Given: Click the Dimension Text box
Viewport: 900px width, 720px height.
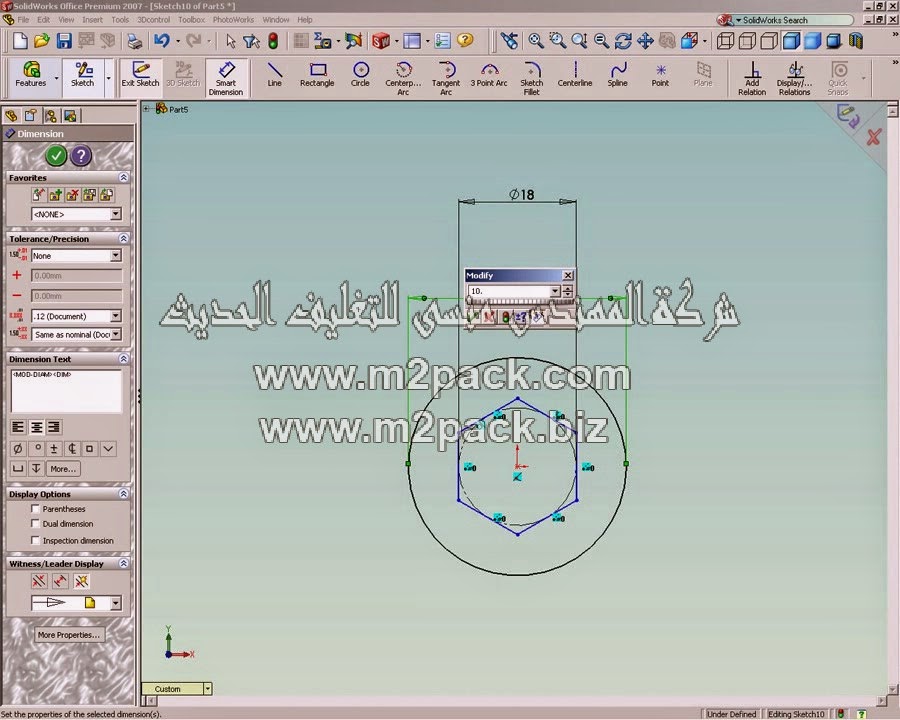Looking at the screenshot, I should [x=66, y=390].
